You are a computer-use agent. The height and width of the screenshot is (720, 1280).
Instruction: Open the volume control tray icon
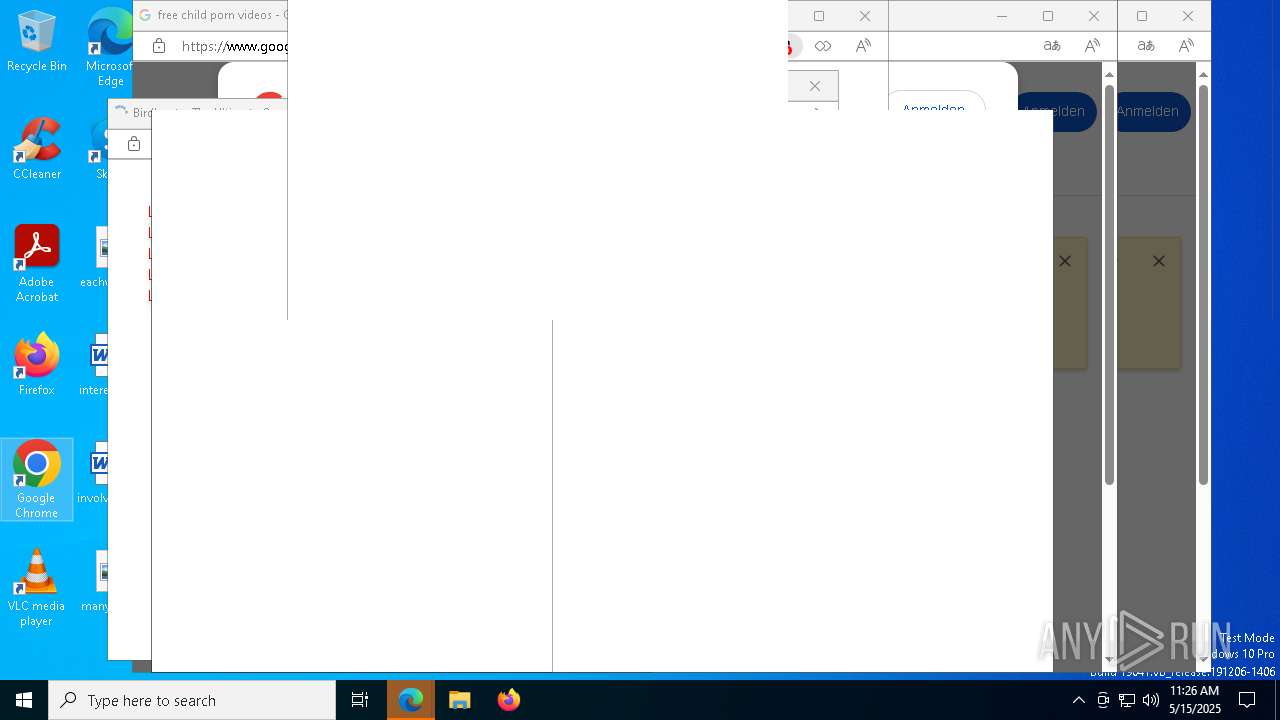[x=1151, y=700]
